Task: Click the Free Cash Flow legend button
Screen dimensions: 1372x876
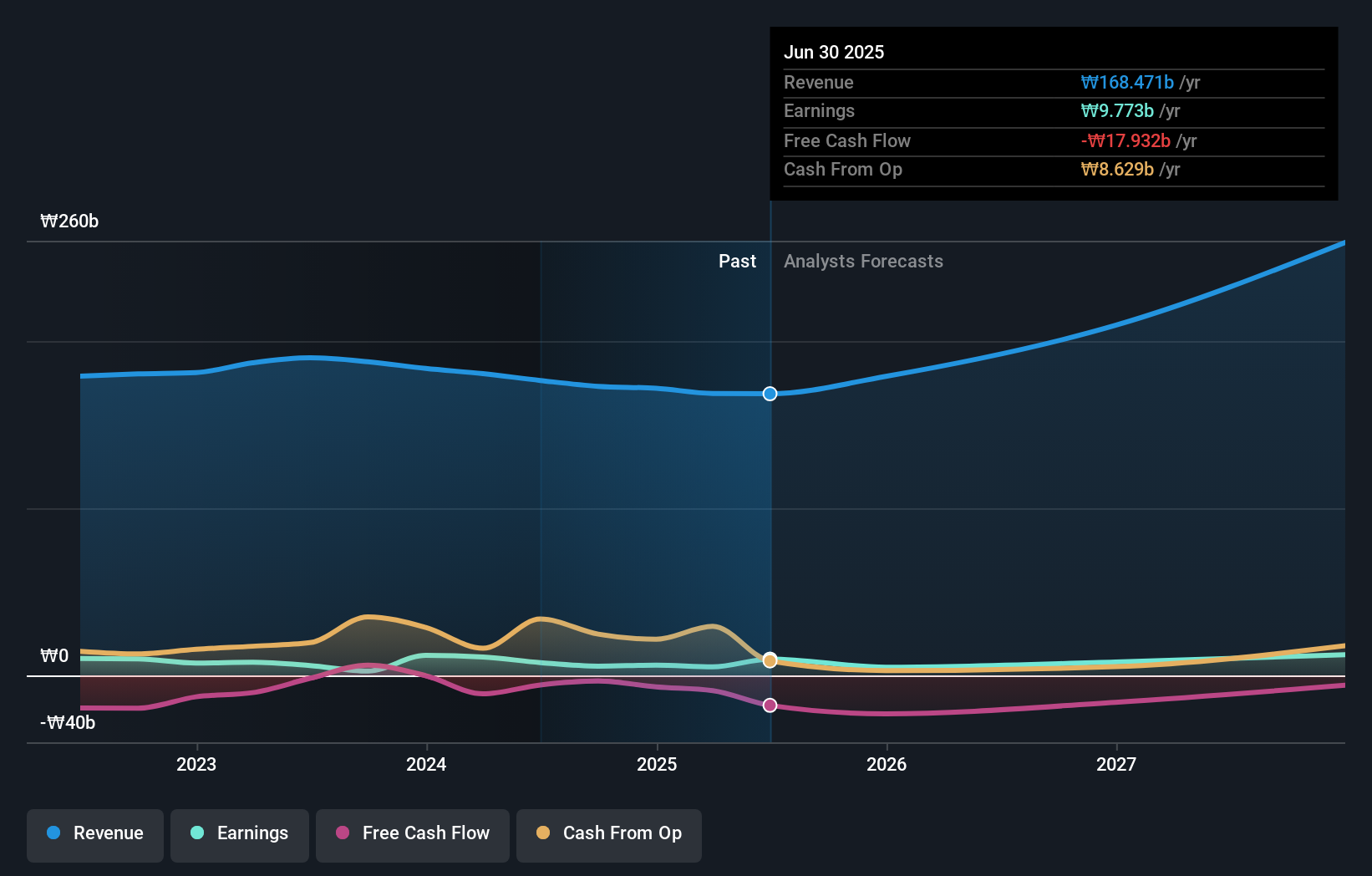Action: click(x=412, y=835)
